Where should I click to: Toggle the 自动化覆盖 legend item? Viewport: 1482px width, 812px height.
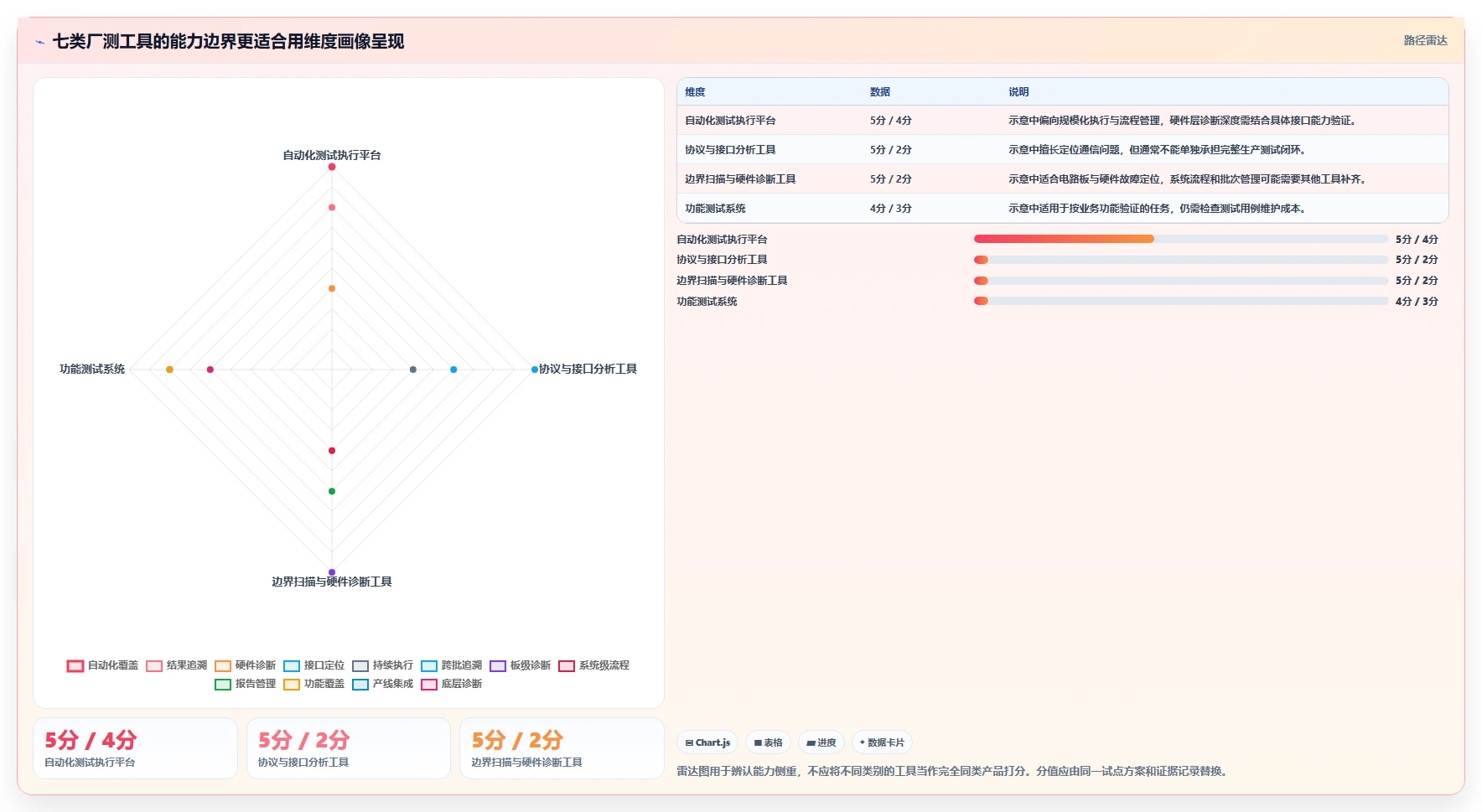click(x=103, y=665)
